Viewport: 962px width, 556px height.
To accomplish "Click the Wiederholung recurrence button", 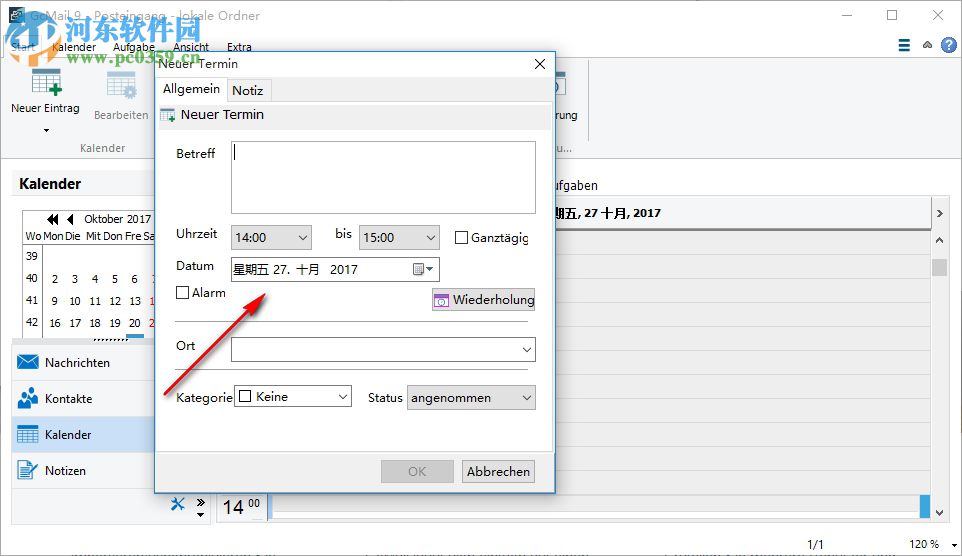I will click(483, 299).
